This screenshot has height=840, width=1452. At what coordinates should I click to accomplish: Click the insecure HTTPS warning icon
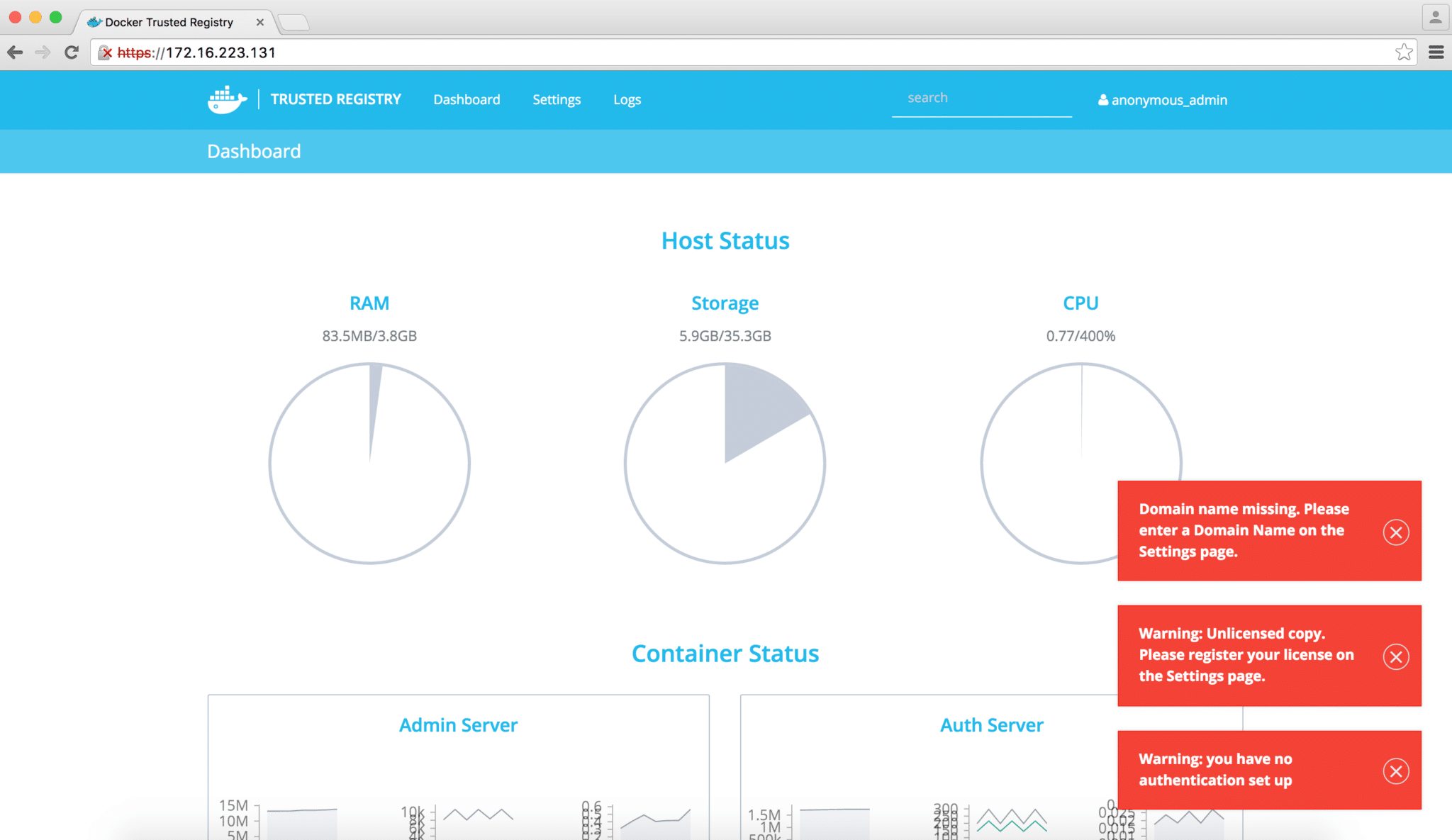click(105, 52)
